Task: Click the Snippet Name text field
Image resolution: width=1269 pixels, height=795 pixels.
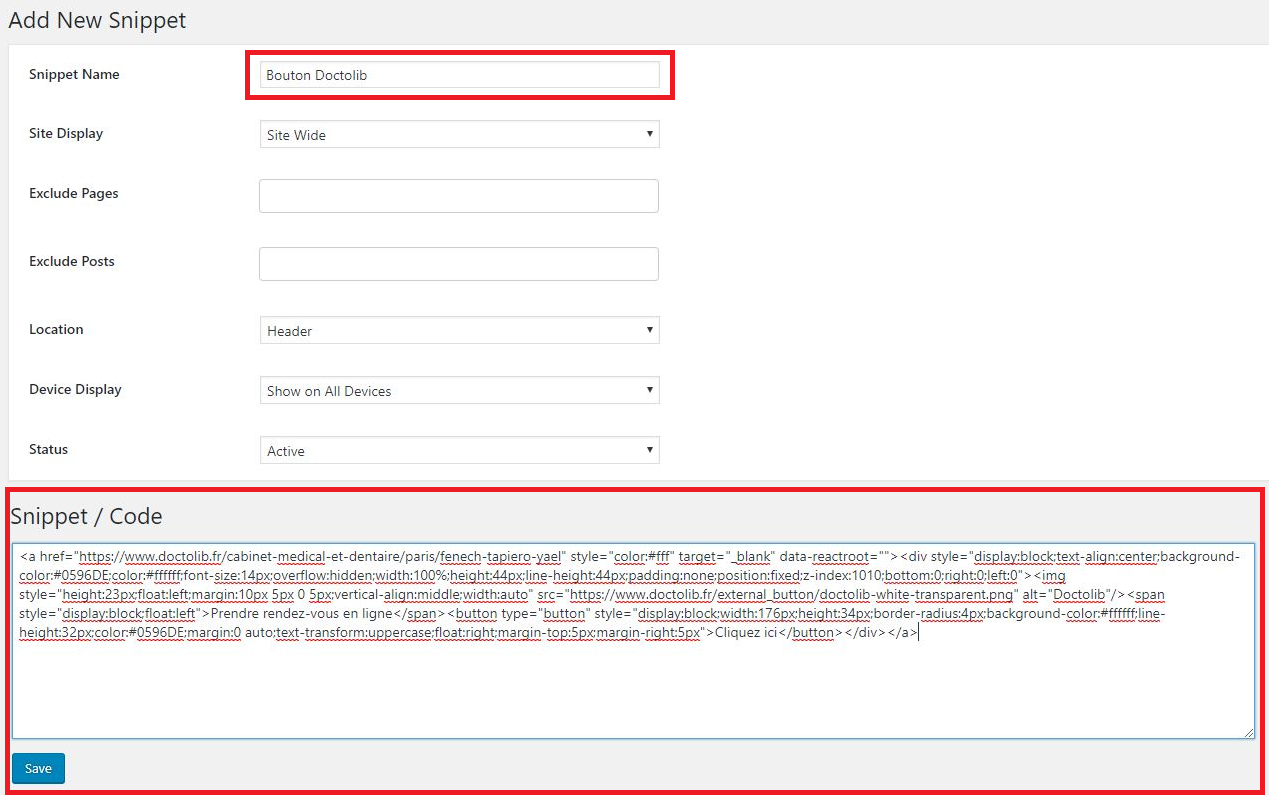Action: (x=459, y=75)
